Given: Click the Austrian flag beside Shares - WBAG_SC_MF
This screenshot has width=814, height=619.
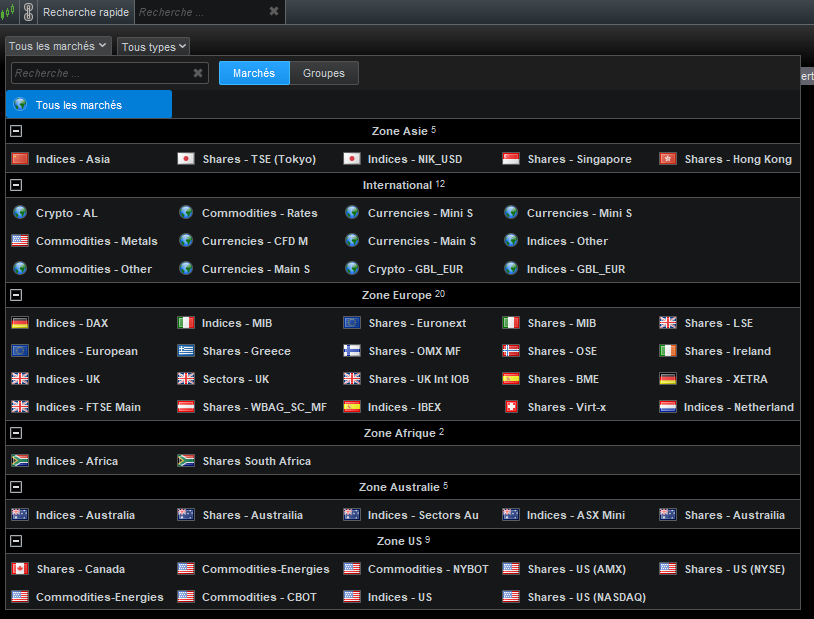Looking at the screenshot, I should (x=186, y=407).
